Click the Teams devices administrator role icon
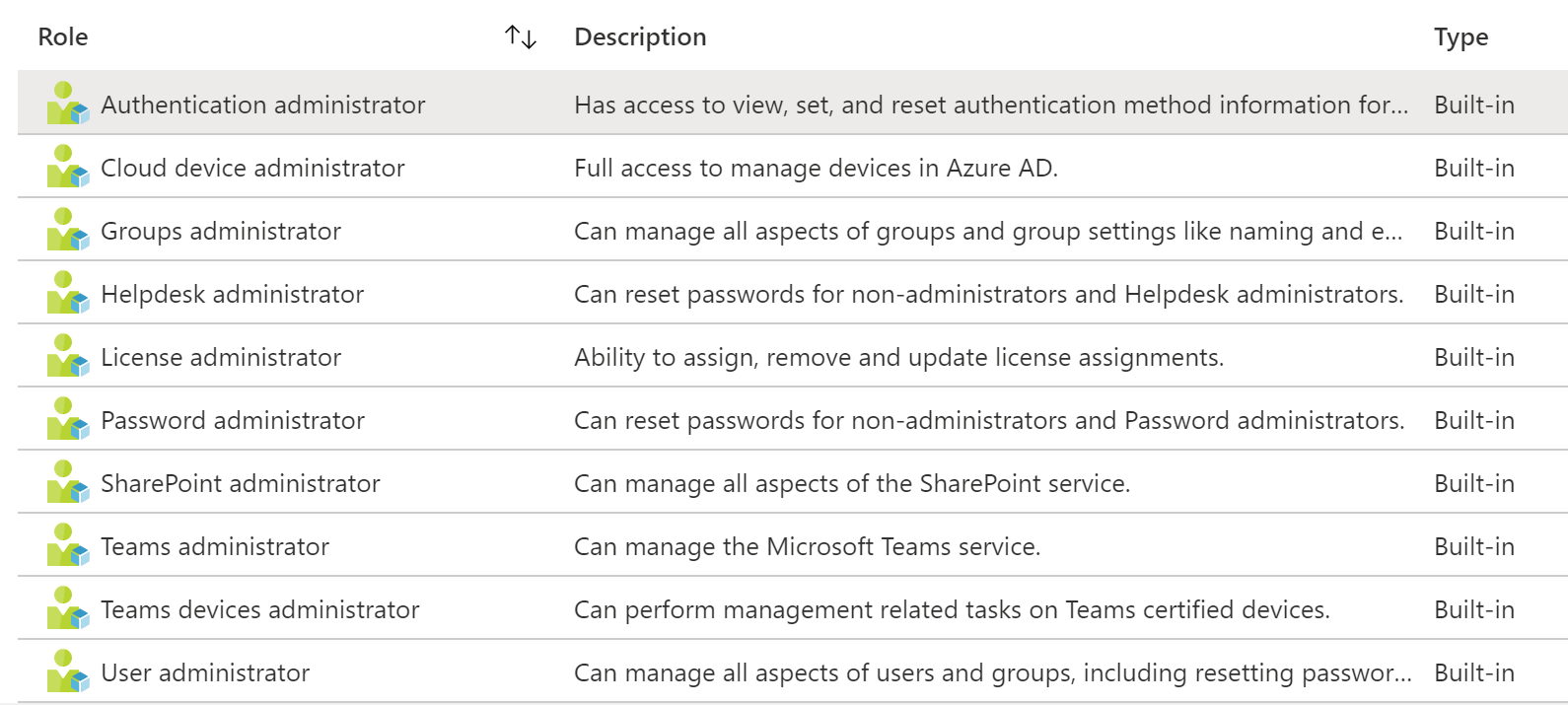Image resolution: width=1568 pixels, height=705 pixels. [67, 608]
